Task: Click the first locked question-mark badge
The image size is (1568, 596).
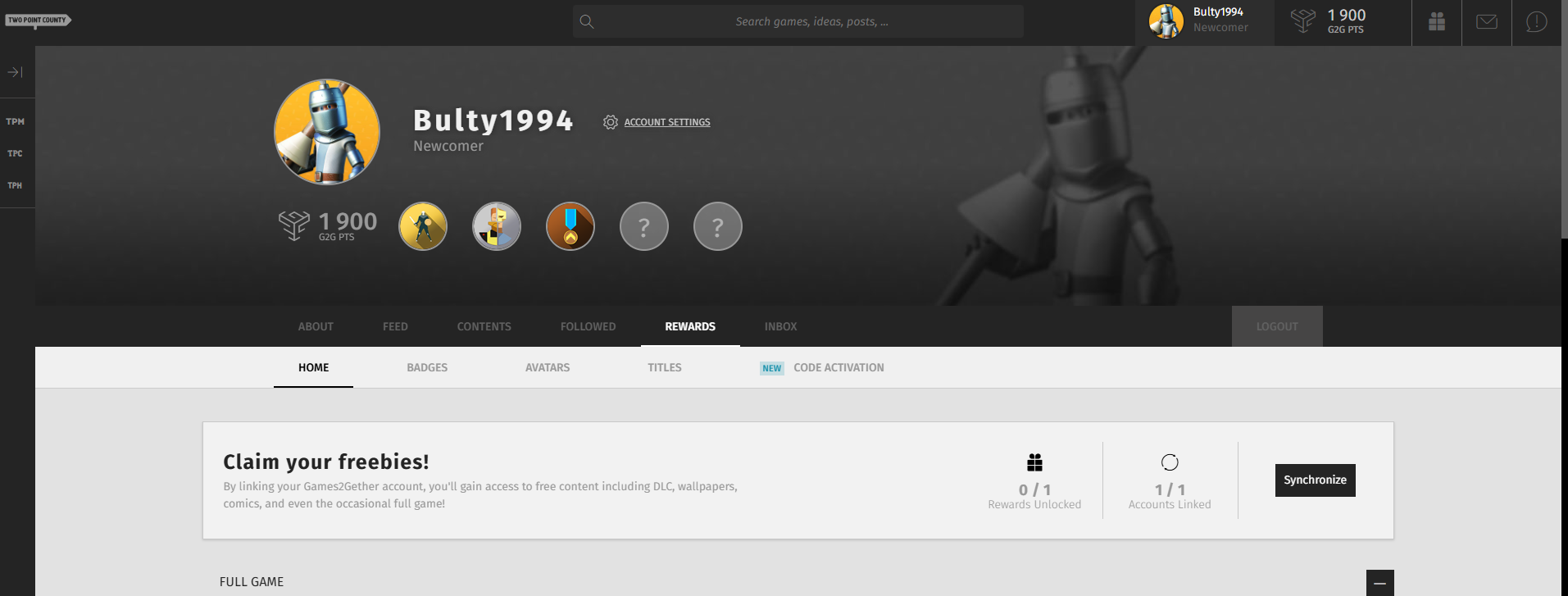Action: click(x=644, y=226)
